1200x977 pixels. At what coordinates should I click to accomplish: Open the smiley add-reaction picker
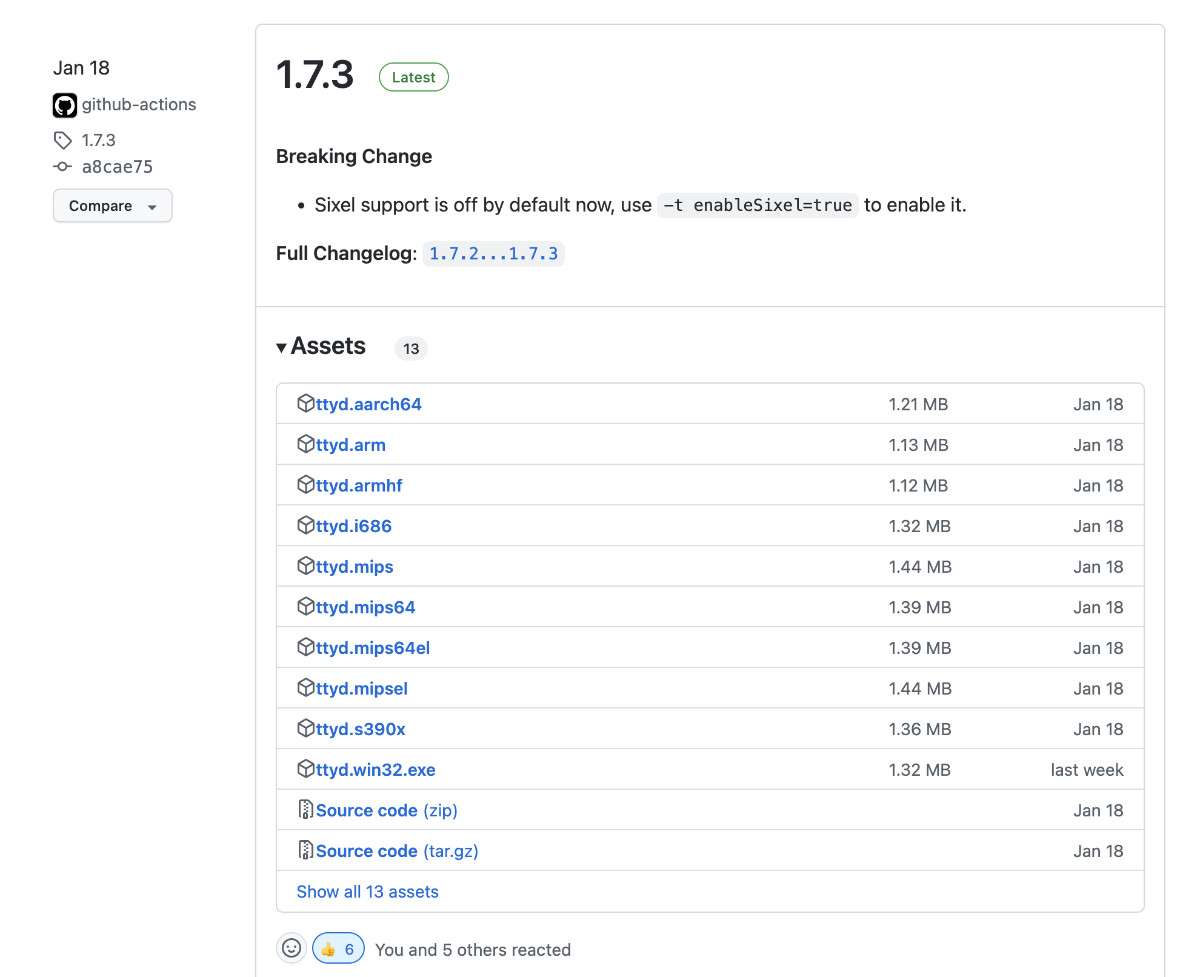(291, 948)
